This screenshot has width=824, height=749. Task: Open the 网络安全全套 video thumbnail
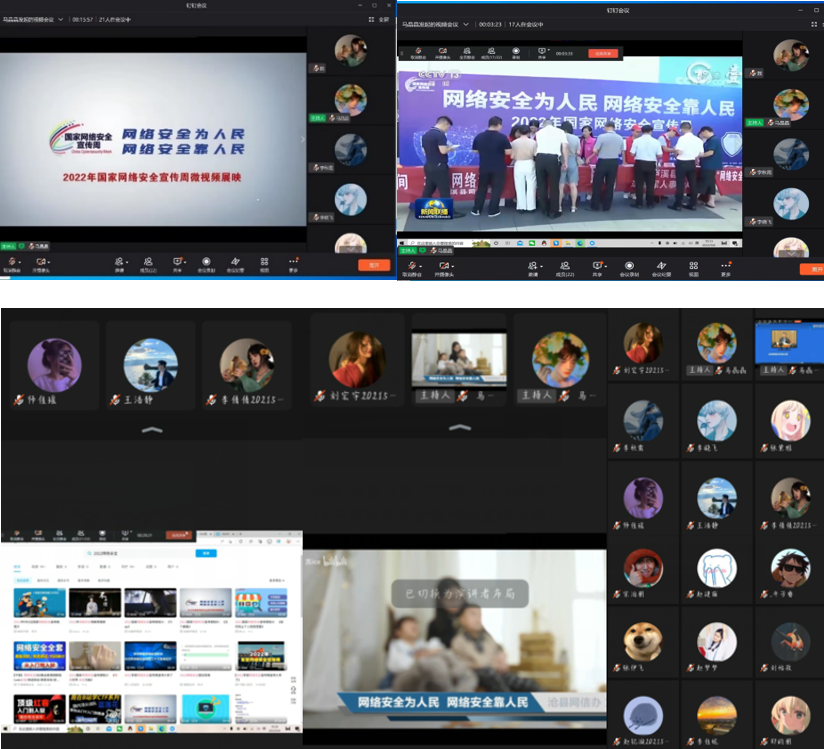coord(39,656)
